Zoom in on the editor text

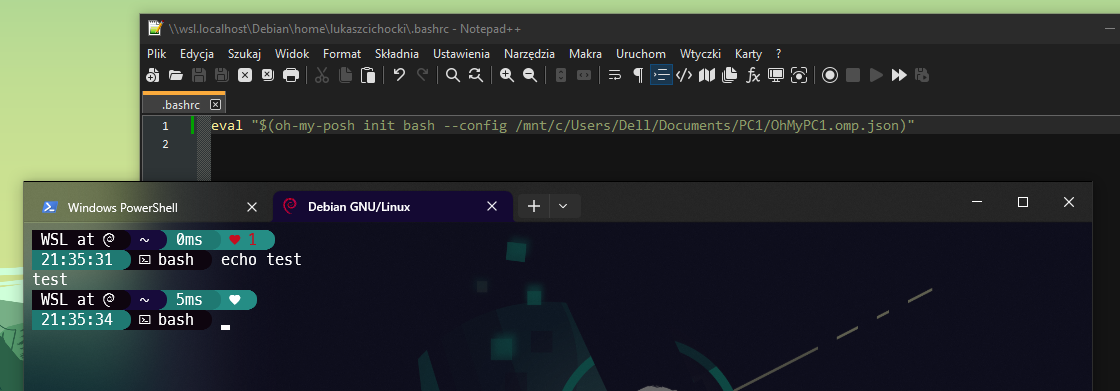pos(507,75)
